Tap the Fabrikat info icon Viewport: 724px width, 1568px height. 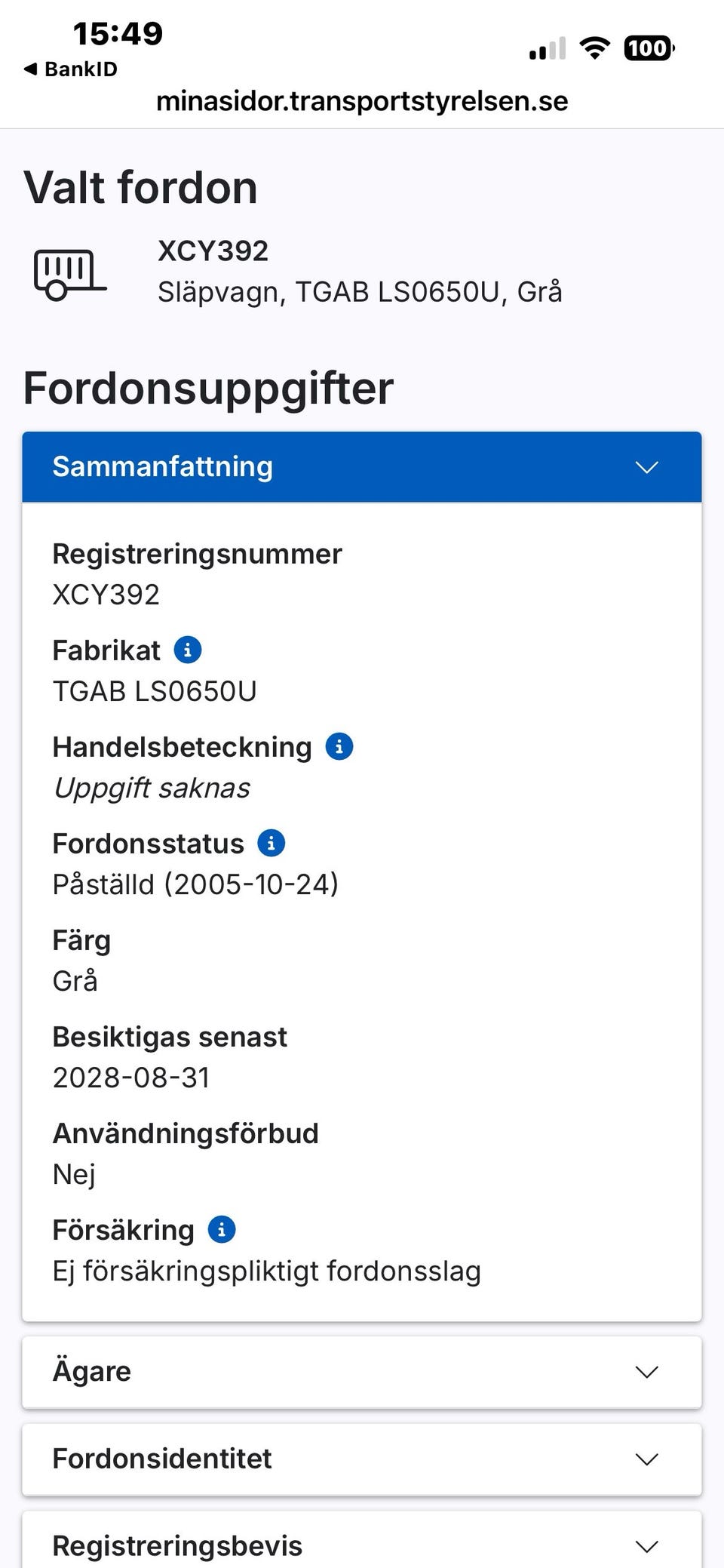188,650
